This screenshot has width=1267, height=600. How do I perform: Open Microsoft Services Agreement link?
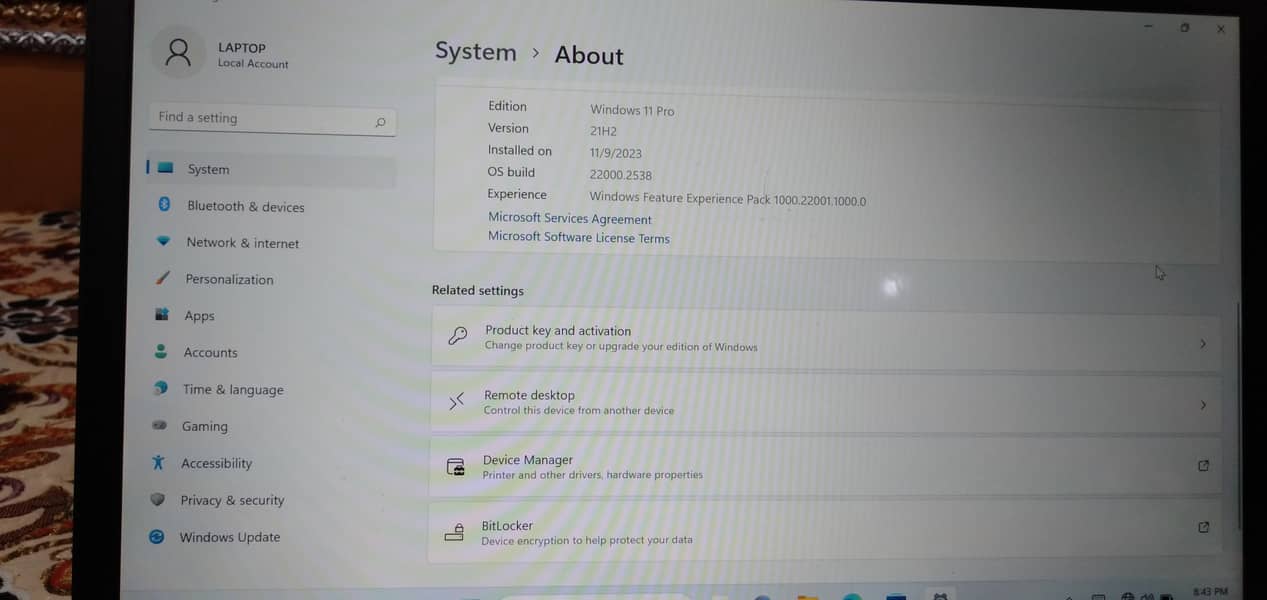coord(569,219)
